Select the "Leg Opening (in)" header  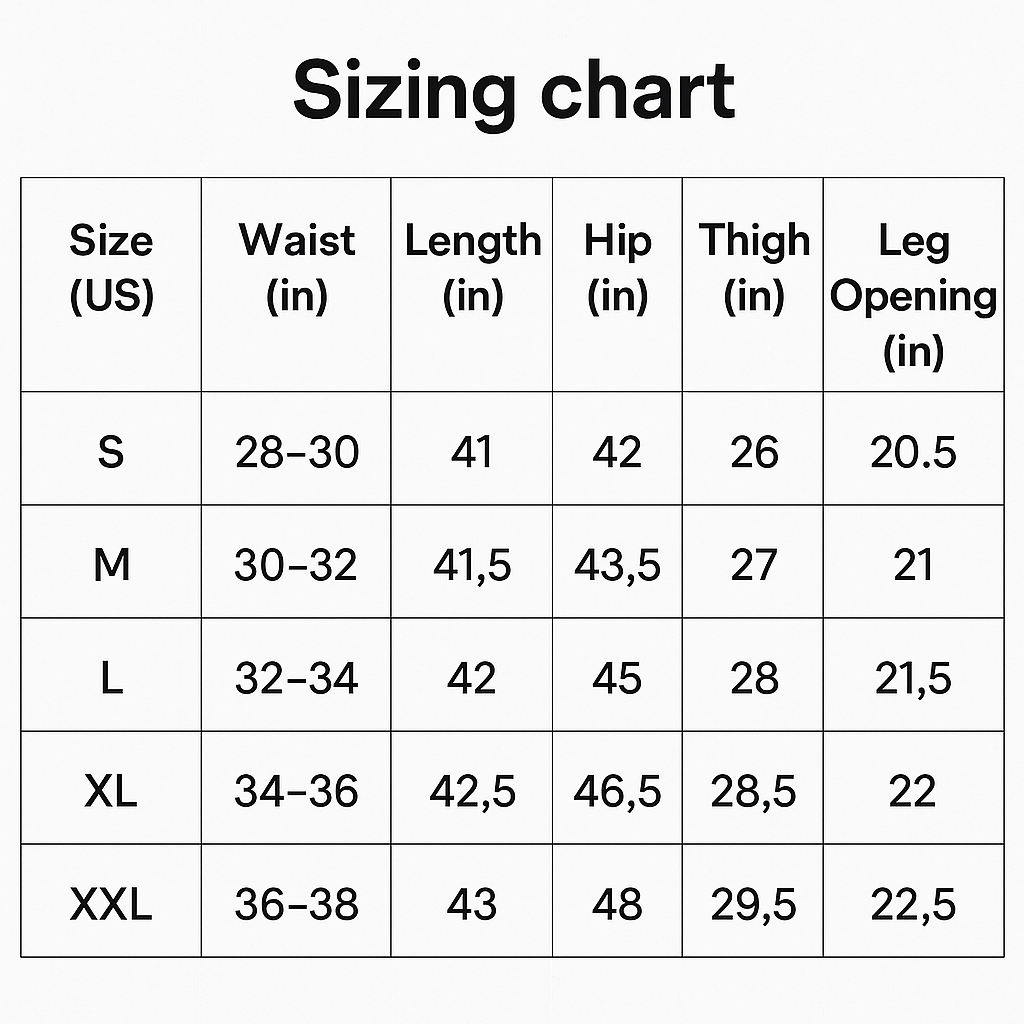914,295
